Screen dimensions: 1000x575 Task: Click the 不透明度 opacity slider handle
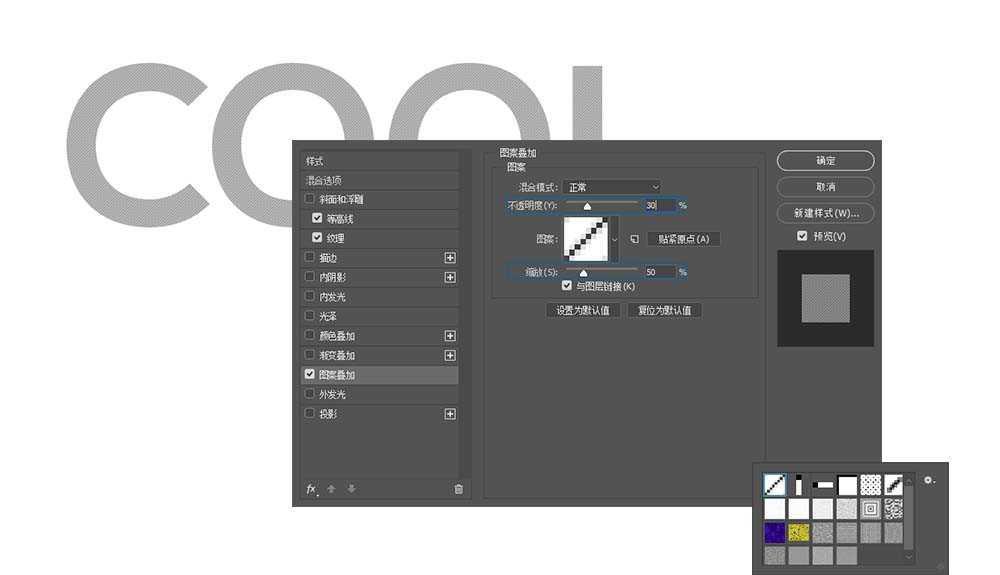pos(587,206)
